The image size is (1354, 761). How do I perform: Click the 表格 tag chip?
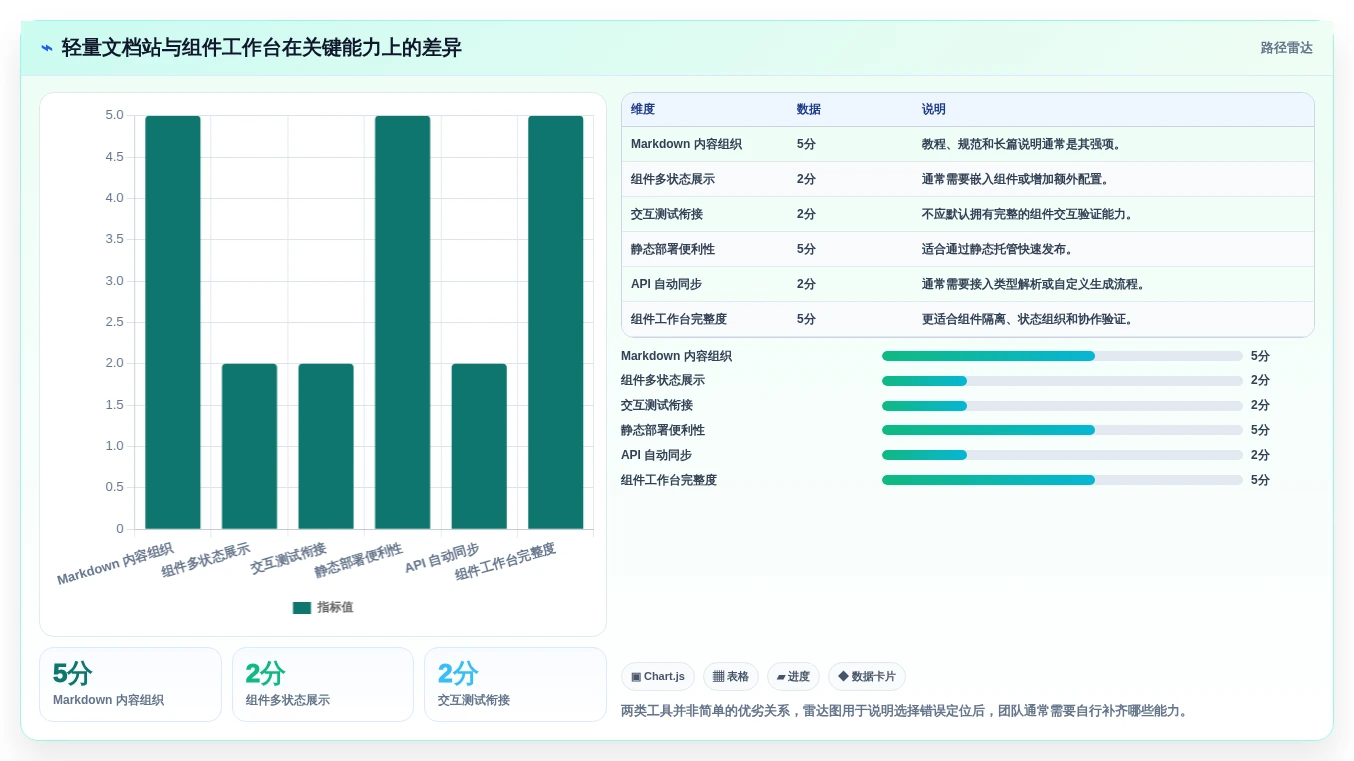(731, 677)
